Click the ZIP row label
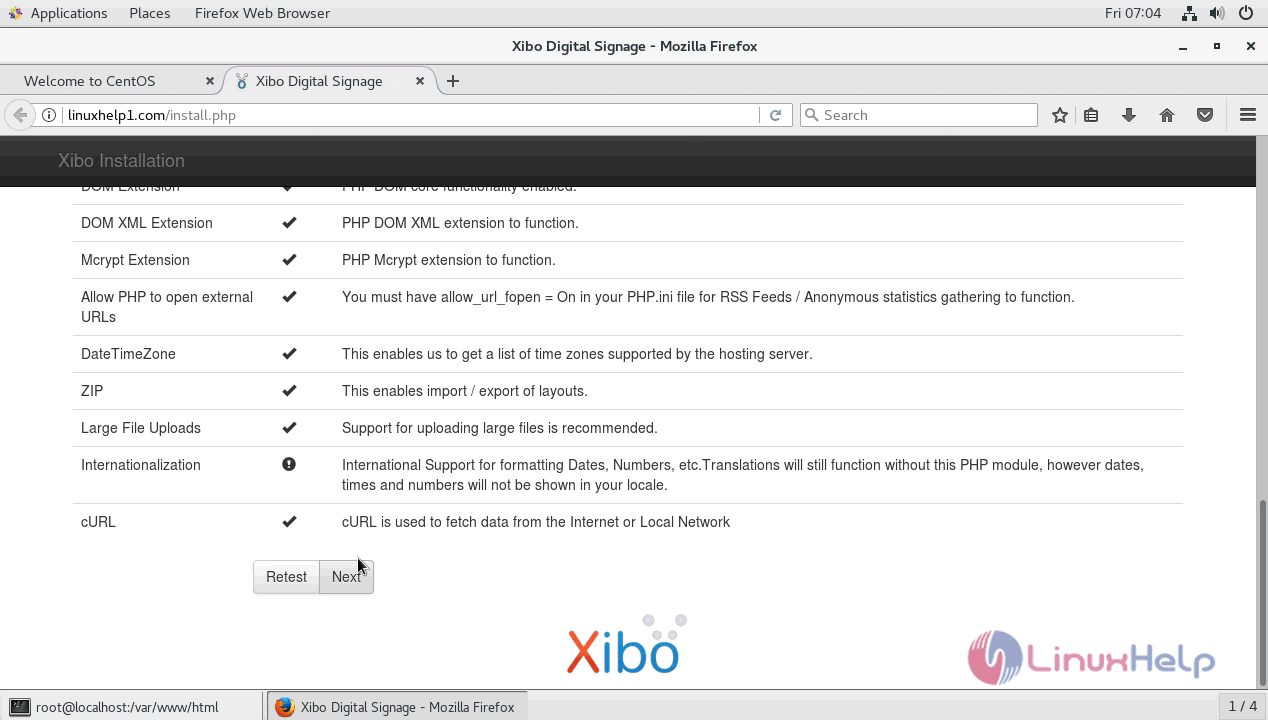This screenshot has width=1268, height=720. (x=92, y=391)
